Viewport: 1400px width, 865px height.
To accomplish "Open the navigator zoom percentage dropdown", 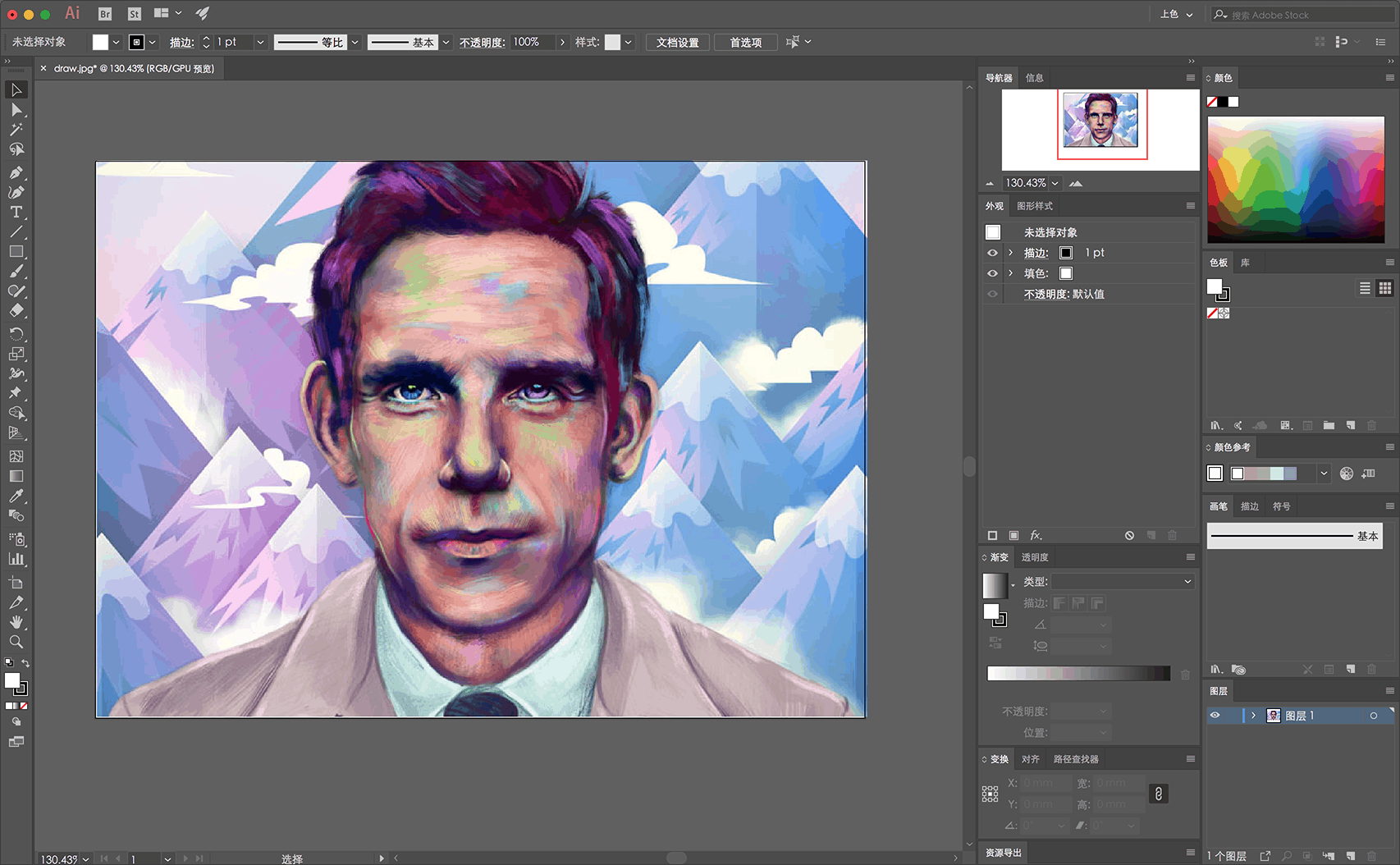I will point(1055,183).
